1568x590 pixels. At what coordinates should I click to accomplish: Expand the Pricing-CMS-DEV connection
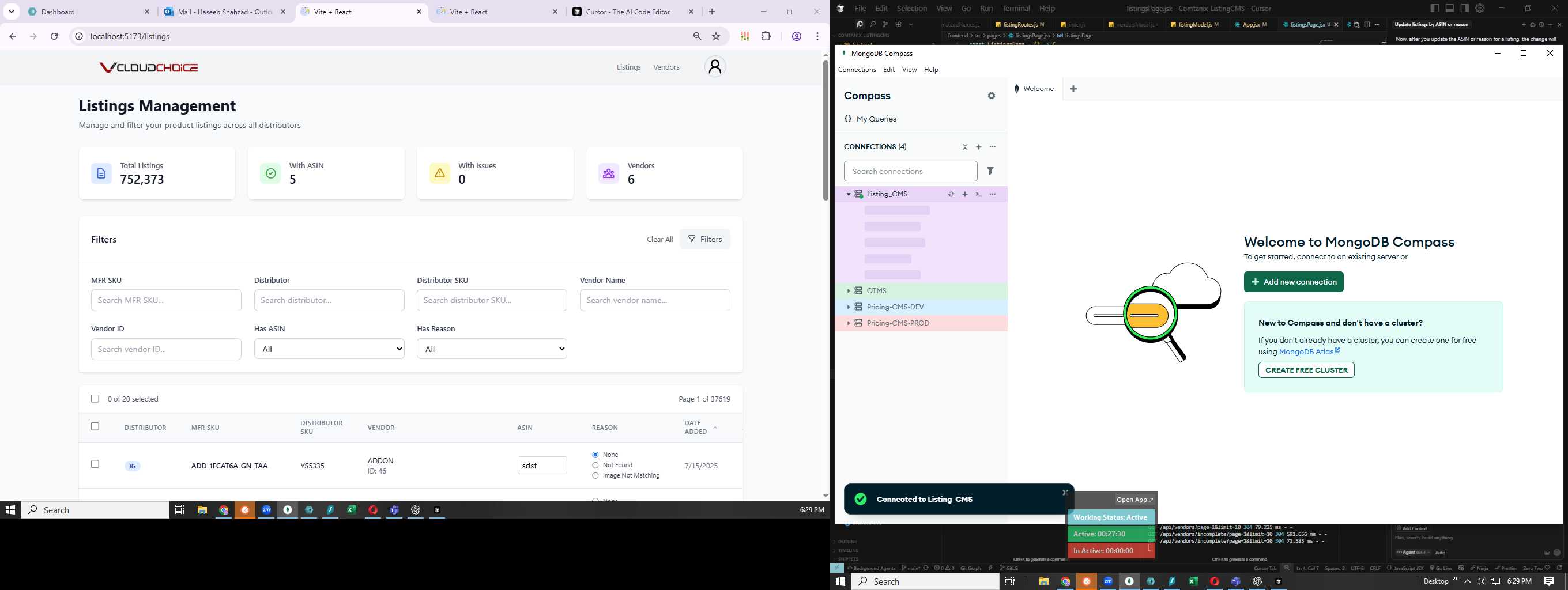(849, 307)
